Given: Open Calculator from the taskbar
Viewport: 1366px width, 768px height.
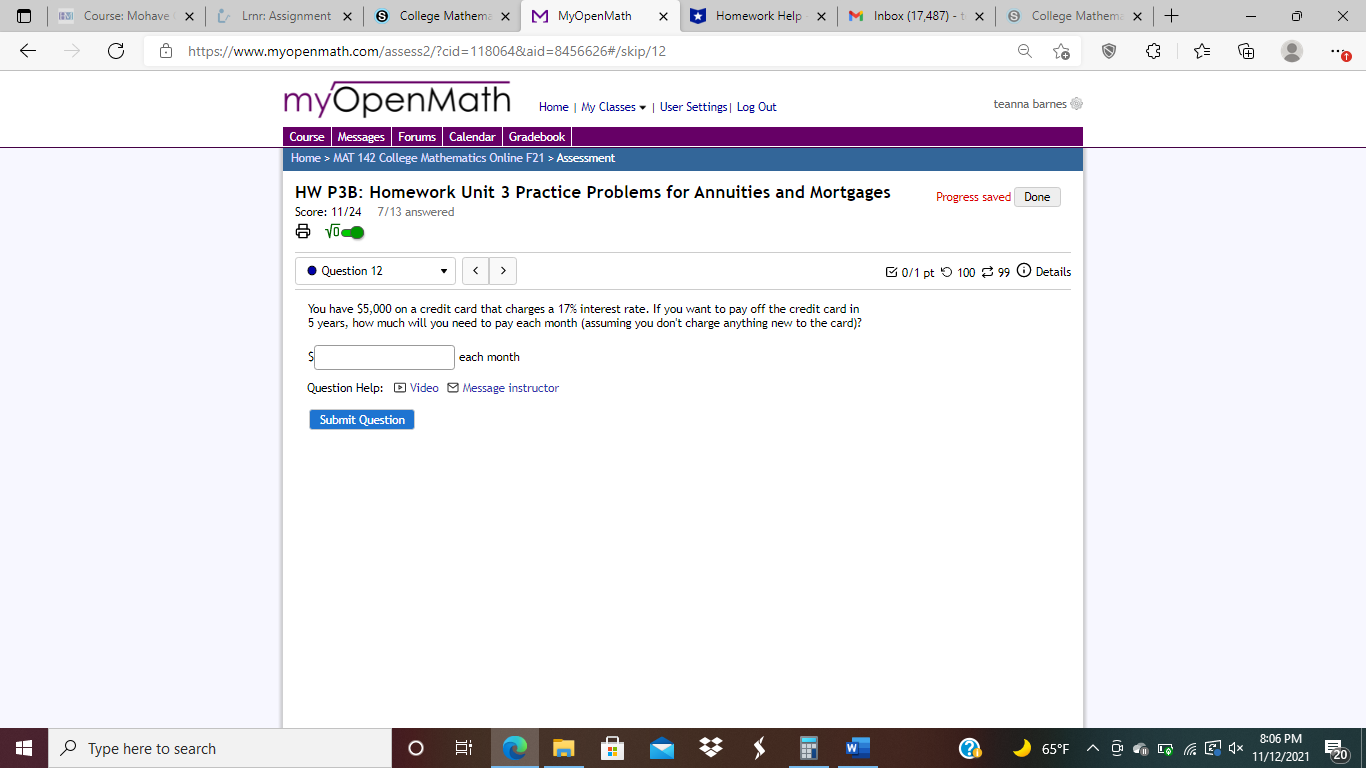Looking at the screenshot, I should point(808,747).
